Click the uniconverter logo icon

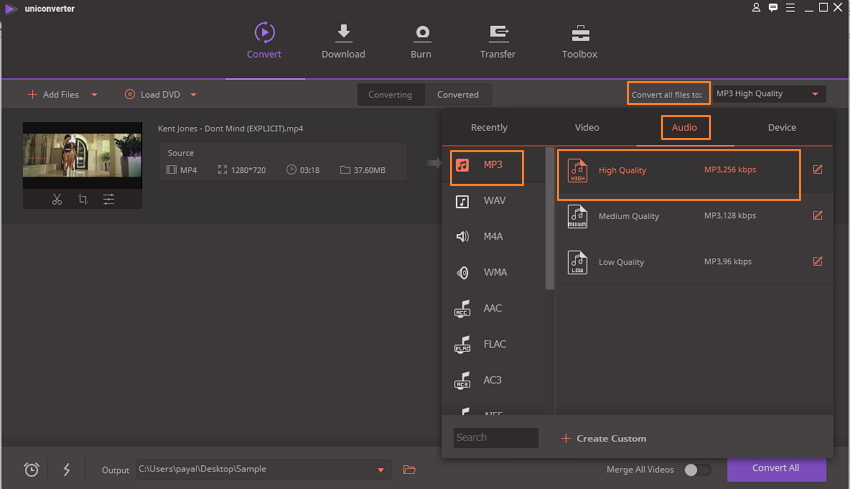pyautogui.click(x=10, y=9)
